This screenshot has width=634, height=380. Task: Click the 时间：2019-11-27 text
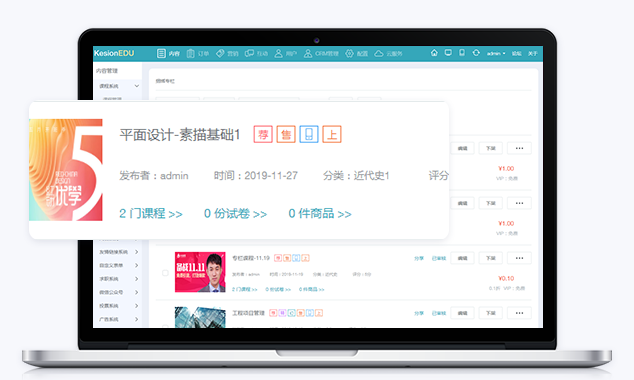click(x=256, y=175)
